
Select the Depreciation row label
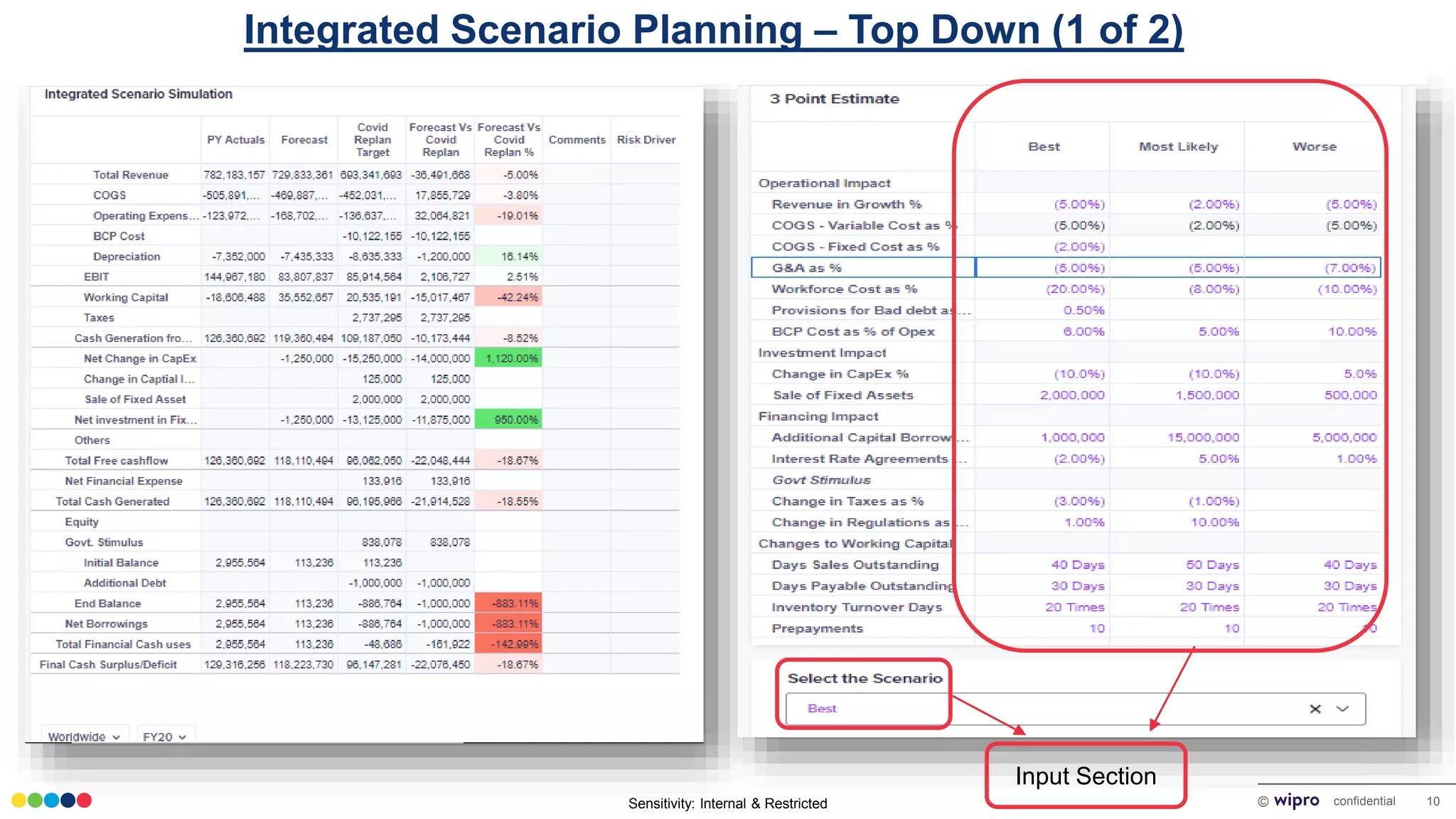127,257
